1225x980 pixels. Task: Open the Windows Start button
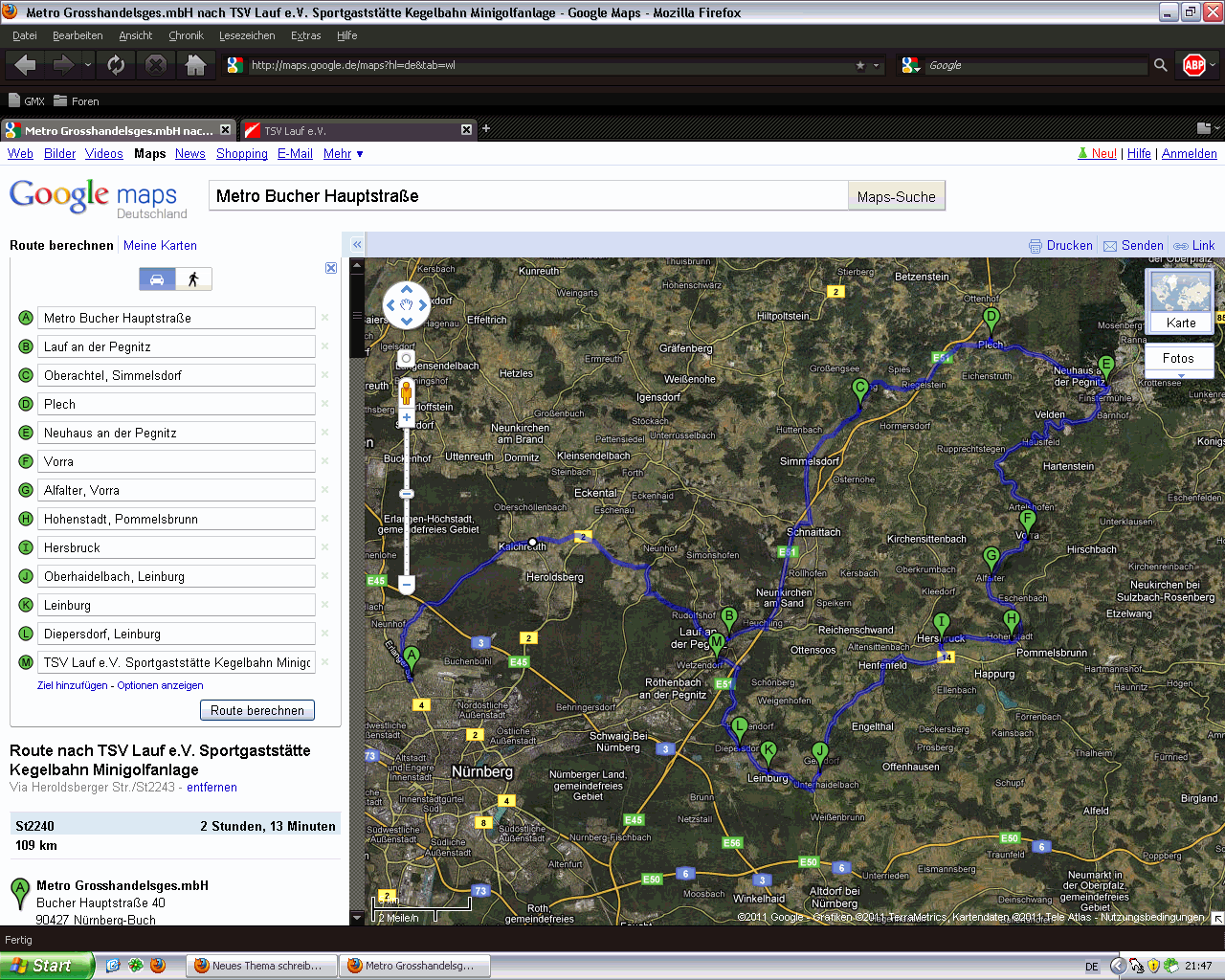[47, 966]
